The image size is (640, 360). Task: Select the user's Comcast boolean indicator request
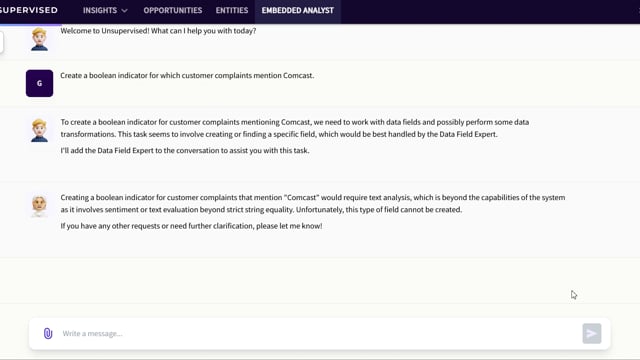(x=187, y=76)
